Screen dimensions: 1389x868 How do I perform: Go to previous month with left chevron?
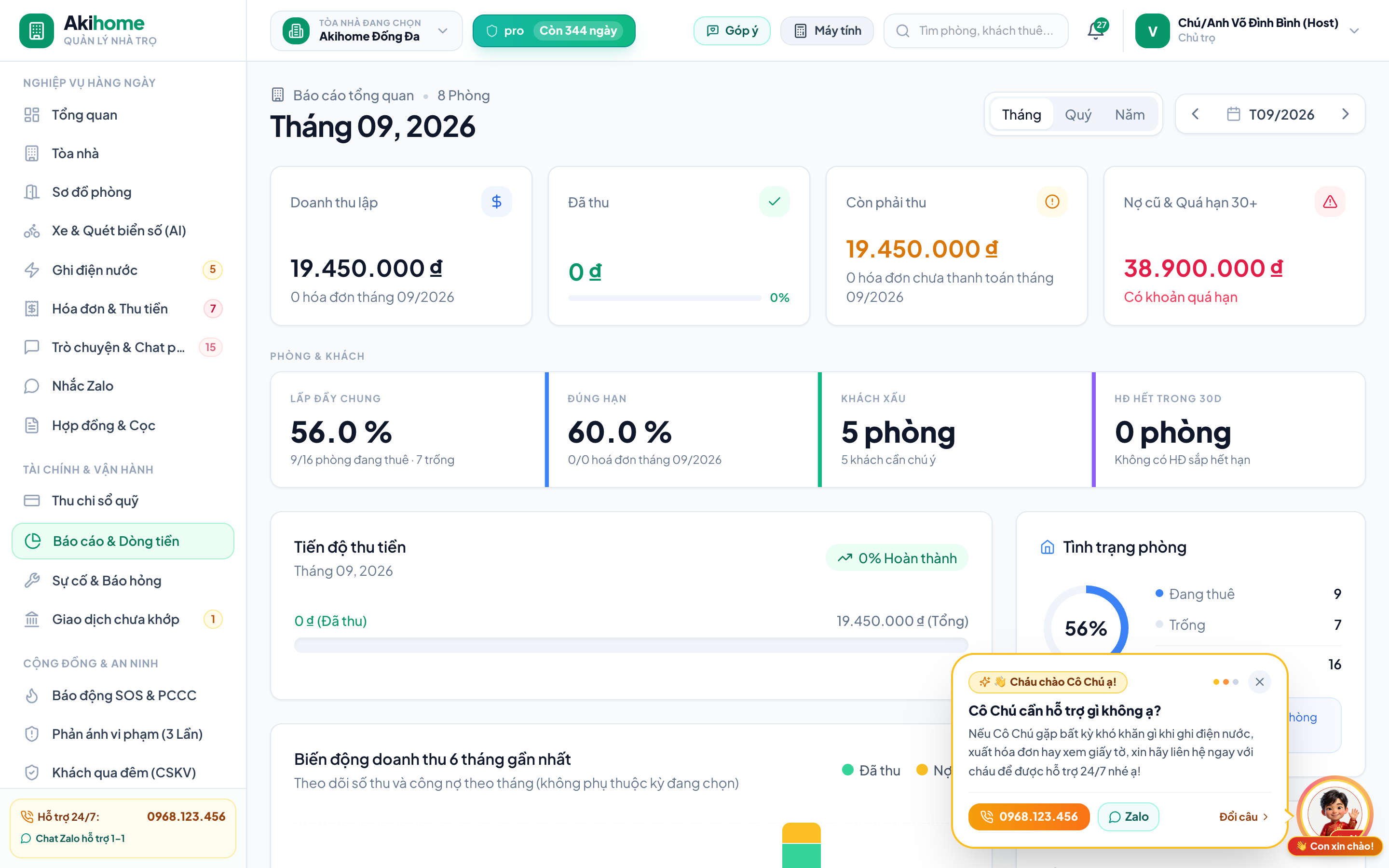click(1196, 114)
